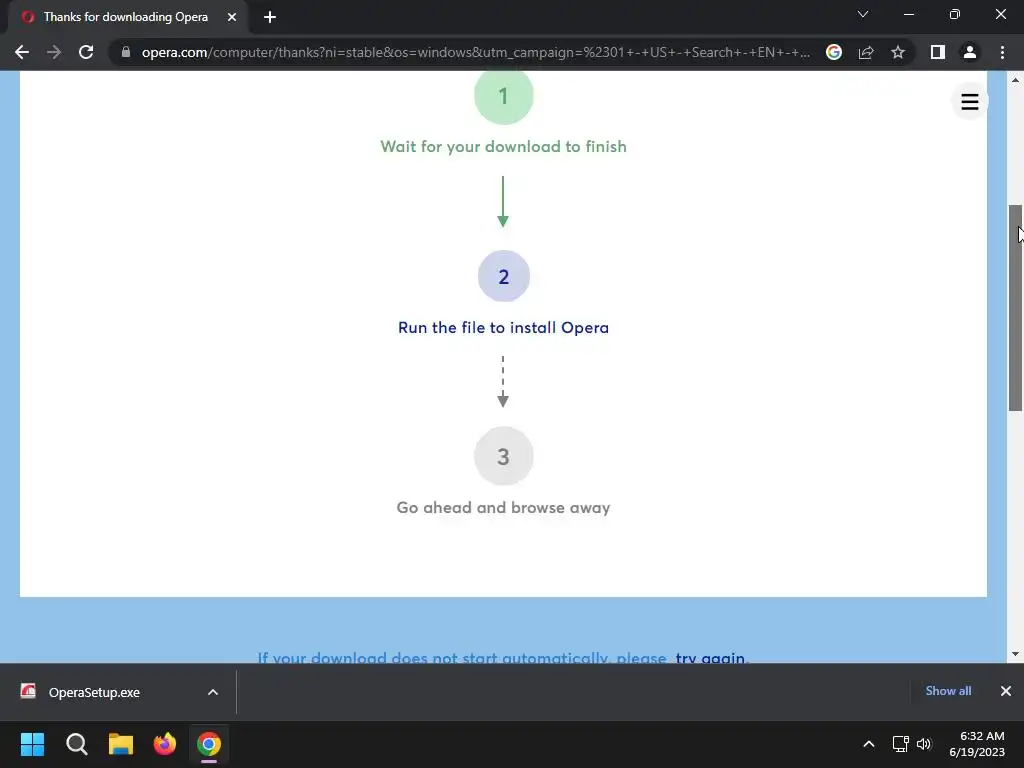Open Windows taskbar search
This screenshot has height=768, width=1024.
pos(76,744)
